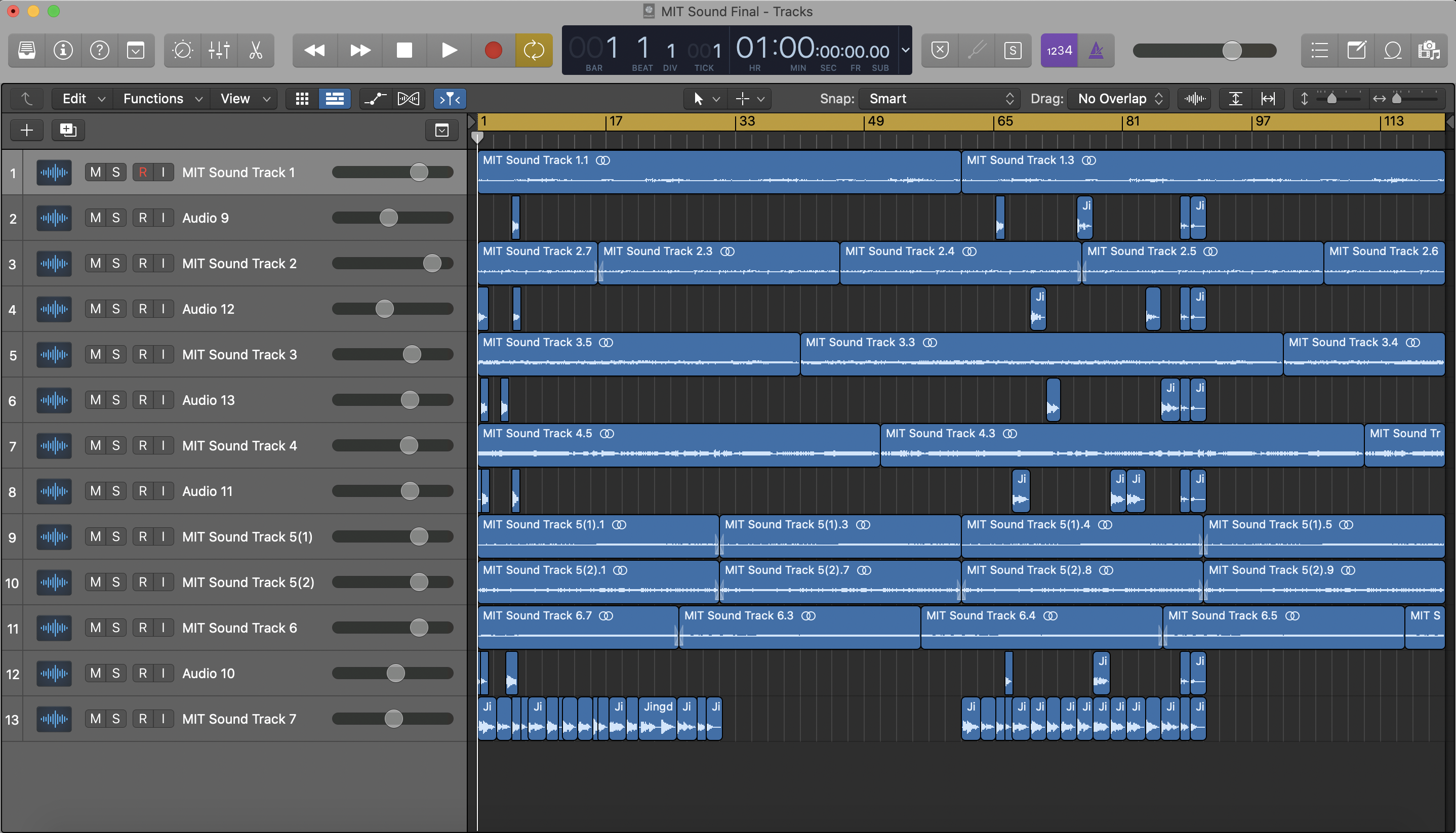The height and width of the screenshot is (833, 1456).
Task: Mute the Audio 9 track
Action: tap(96, 218)
